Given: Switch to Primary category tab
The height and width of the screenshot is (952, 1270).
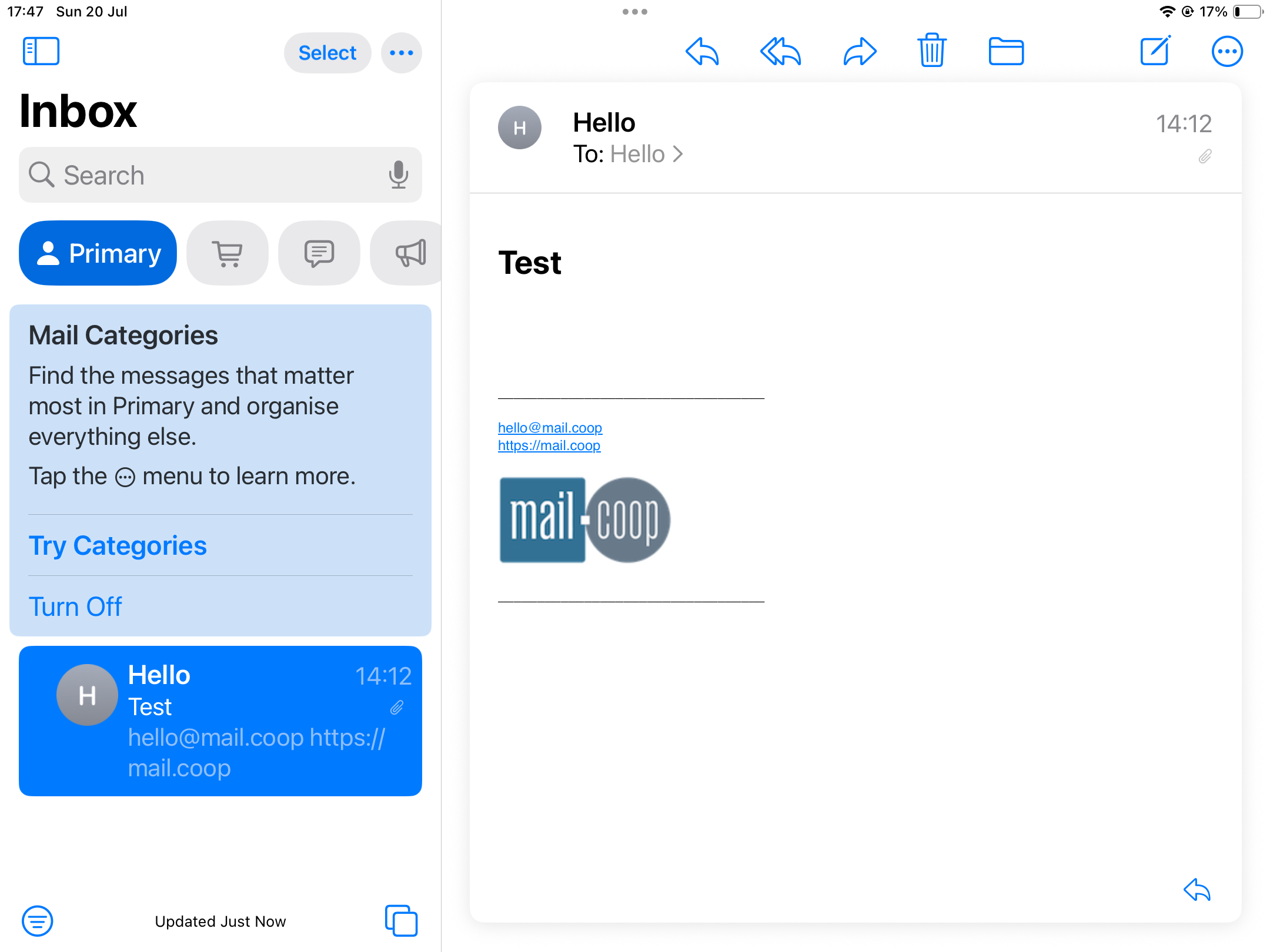Looking at the screenshot, I should [98, 253].
